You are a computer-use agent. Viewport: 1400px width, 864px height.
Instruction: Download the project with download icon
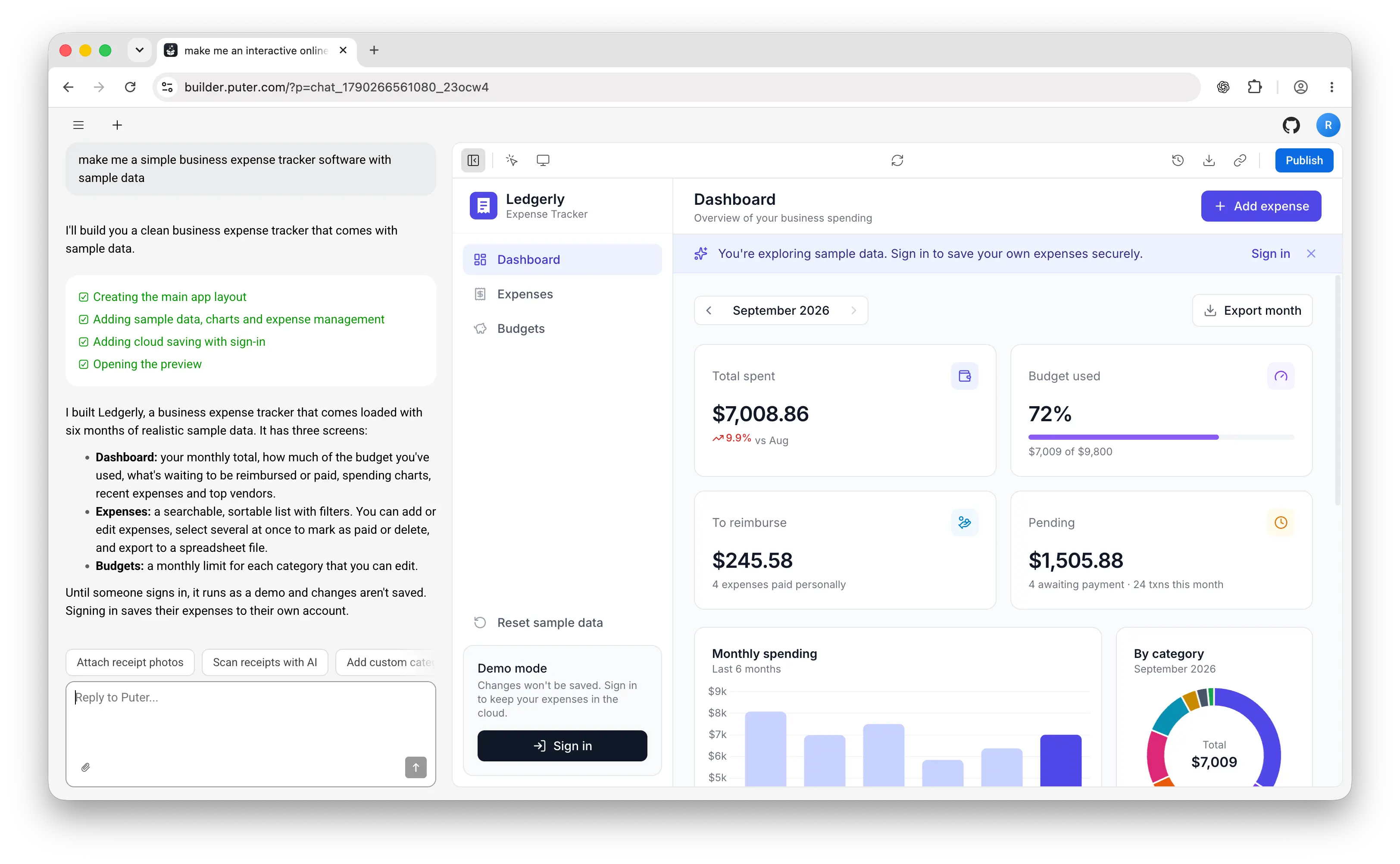pyautogui.click(x=1209, y=160)
